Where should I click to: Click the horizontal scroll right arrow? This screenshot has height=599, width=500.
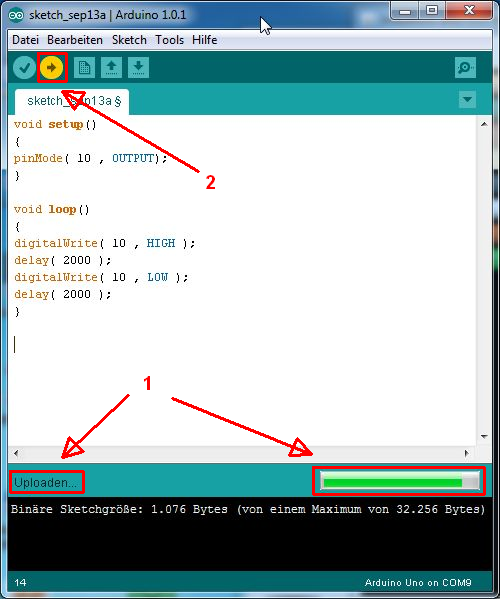467,453
